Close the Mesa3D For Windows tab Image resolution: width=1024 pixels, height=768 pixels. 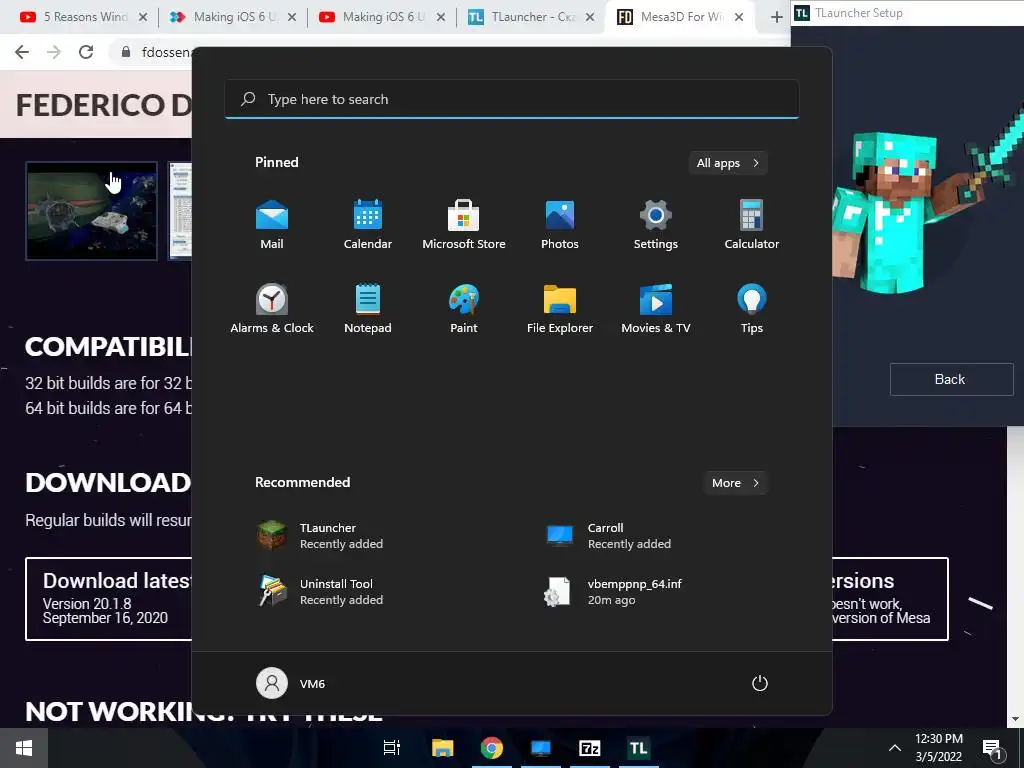click(x=739, y=17)
